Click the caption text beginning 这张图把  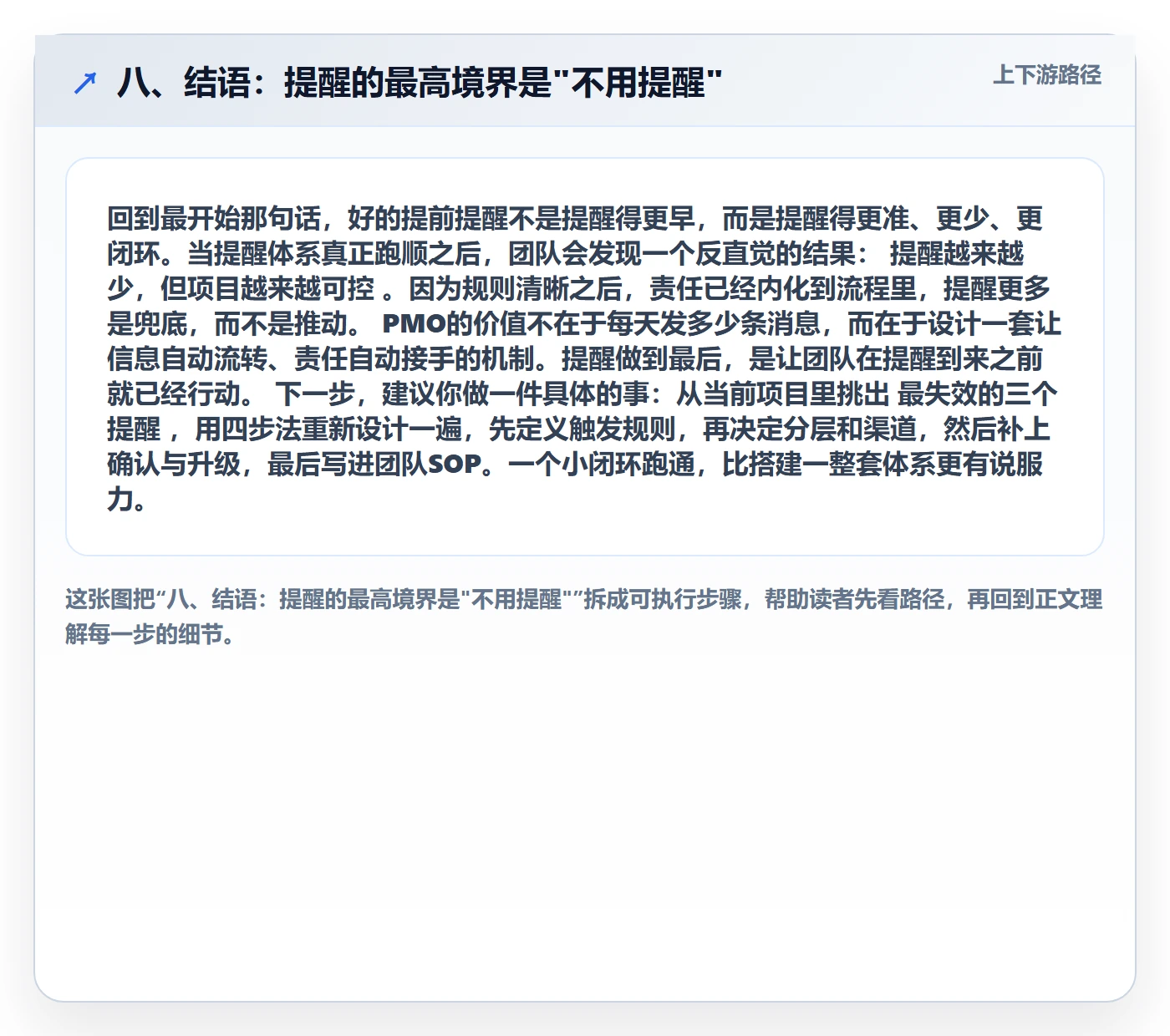click(x=583, y=617)
